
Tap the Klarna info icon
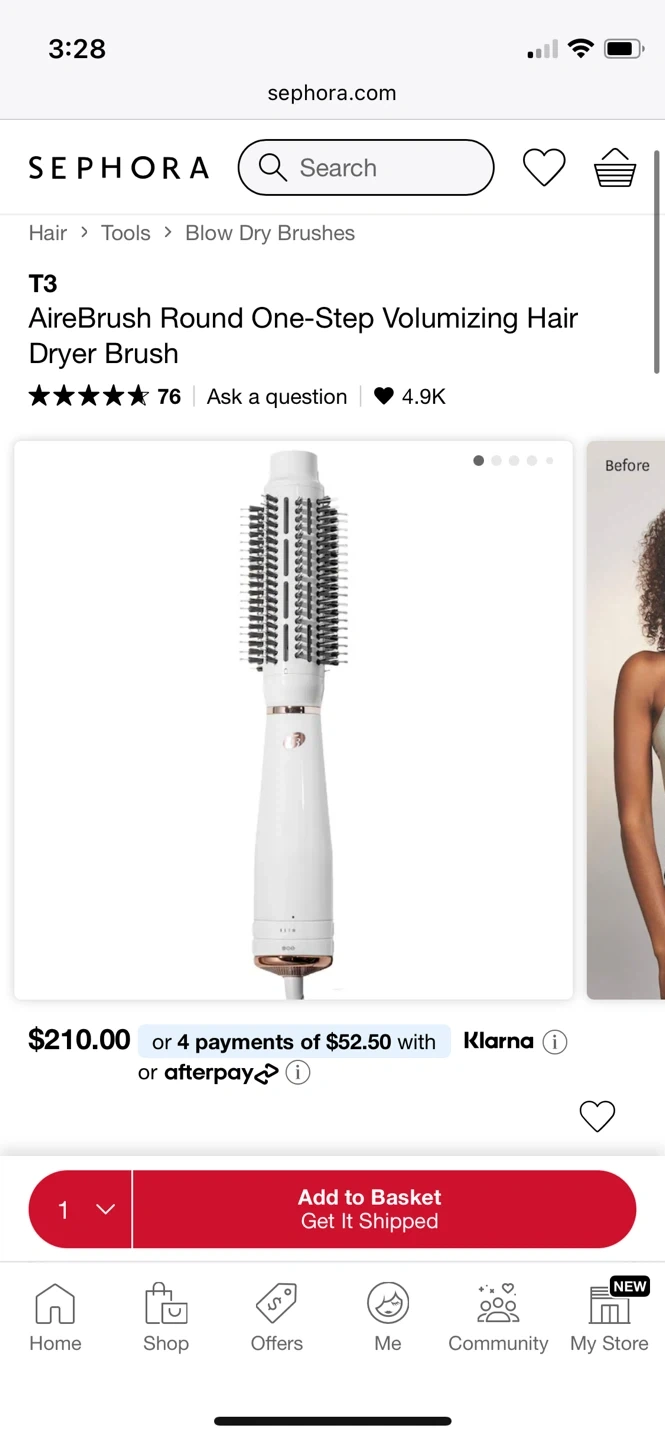(x=555, y=1042)
